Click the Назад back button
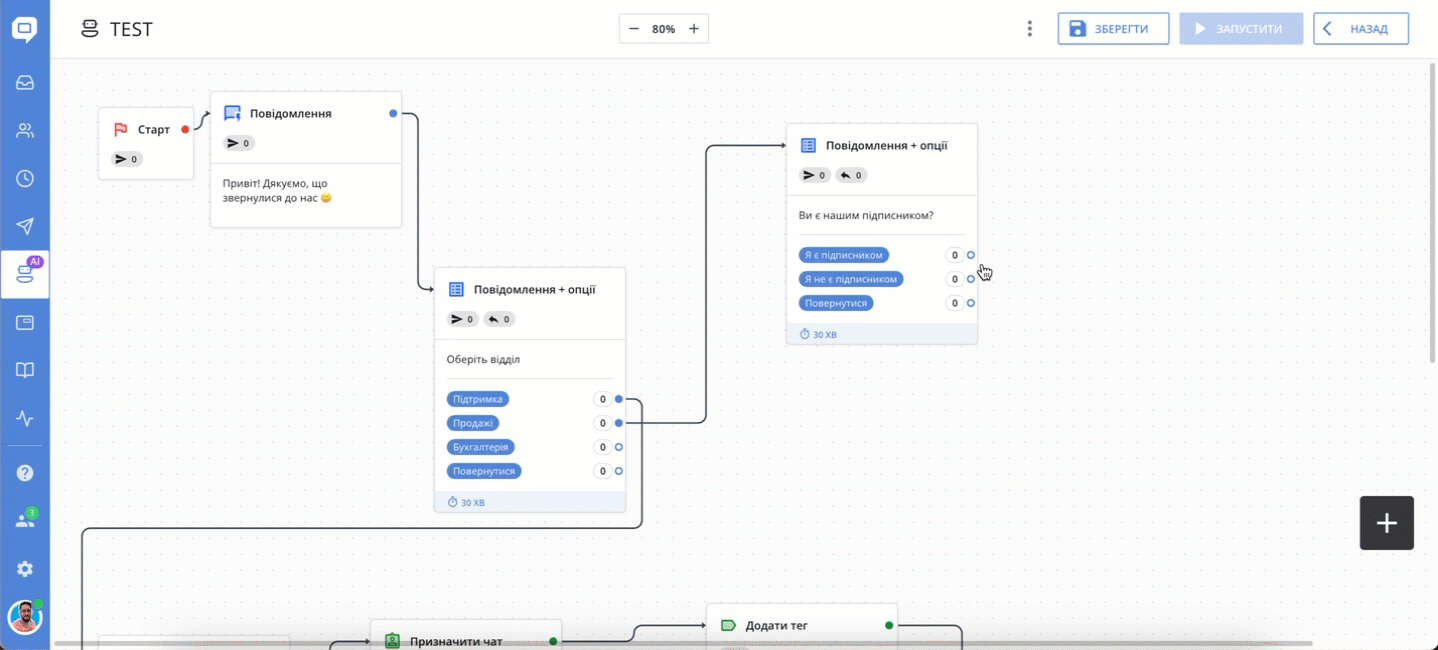 [x=1361, y=29]
